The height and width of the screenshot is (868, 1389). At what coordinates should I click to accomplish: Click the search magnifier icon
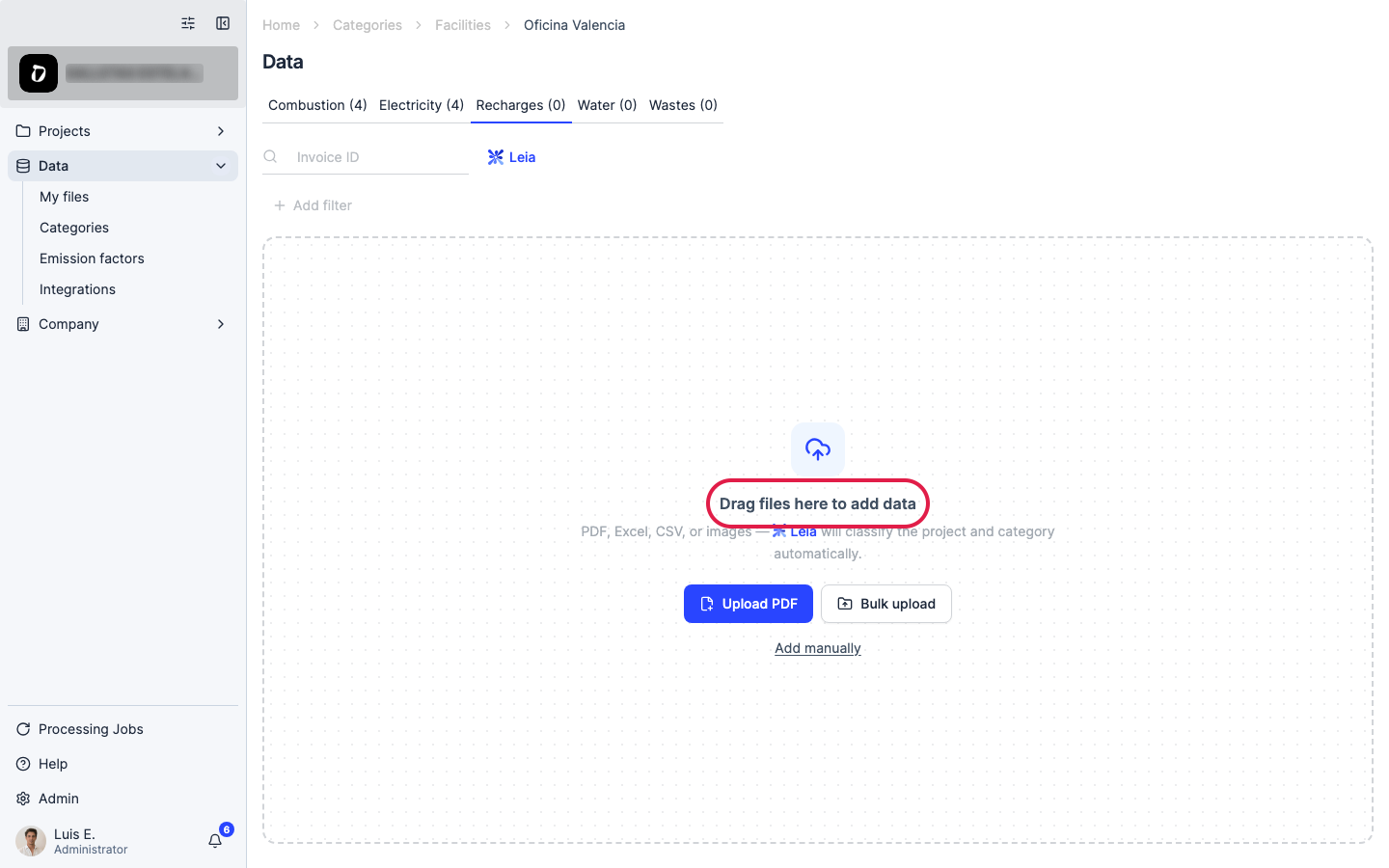tap(271, 156)
